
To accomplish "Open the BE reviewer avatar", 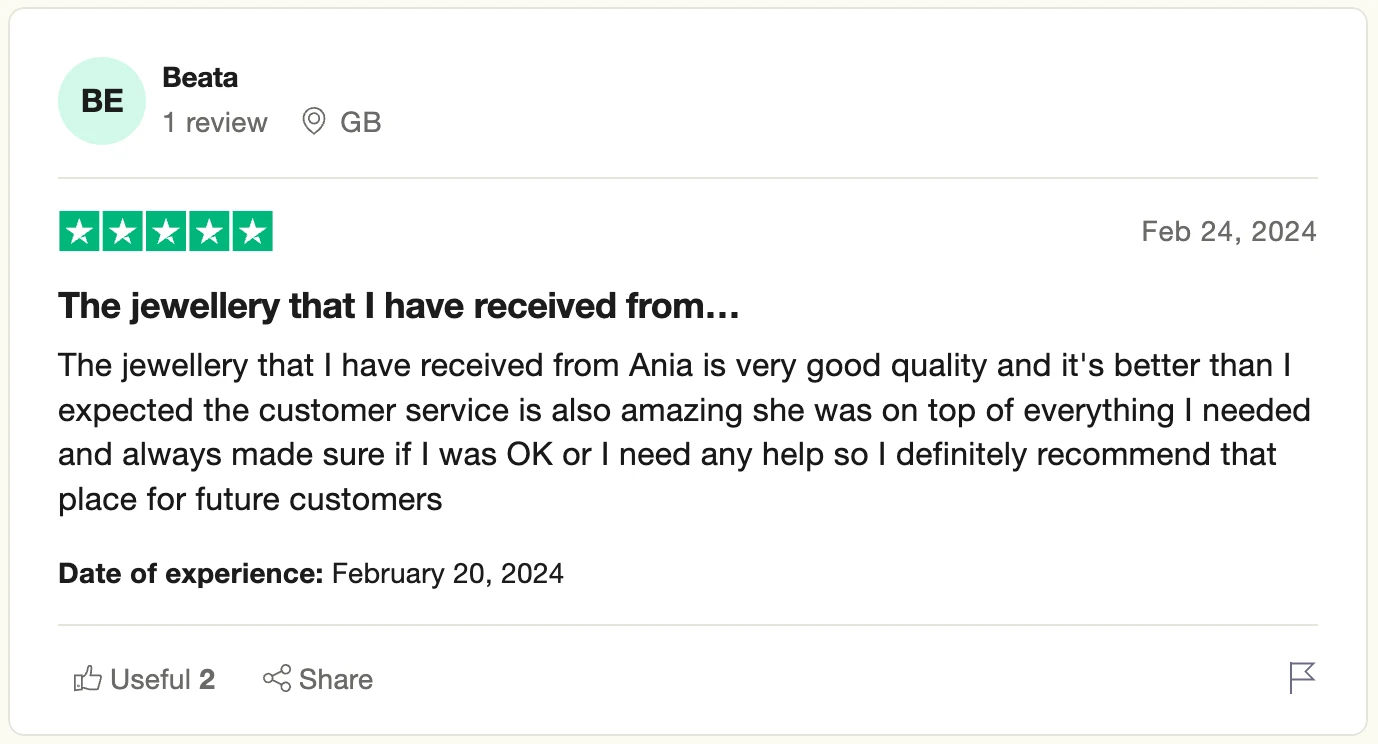I will pos(102,101).
